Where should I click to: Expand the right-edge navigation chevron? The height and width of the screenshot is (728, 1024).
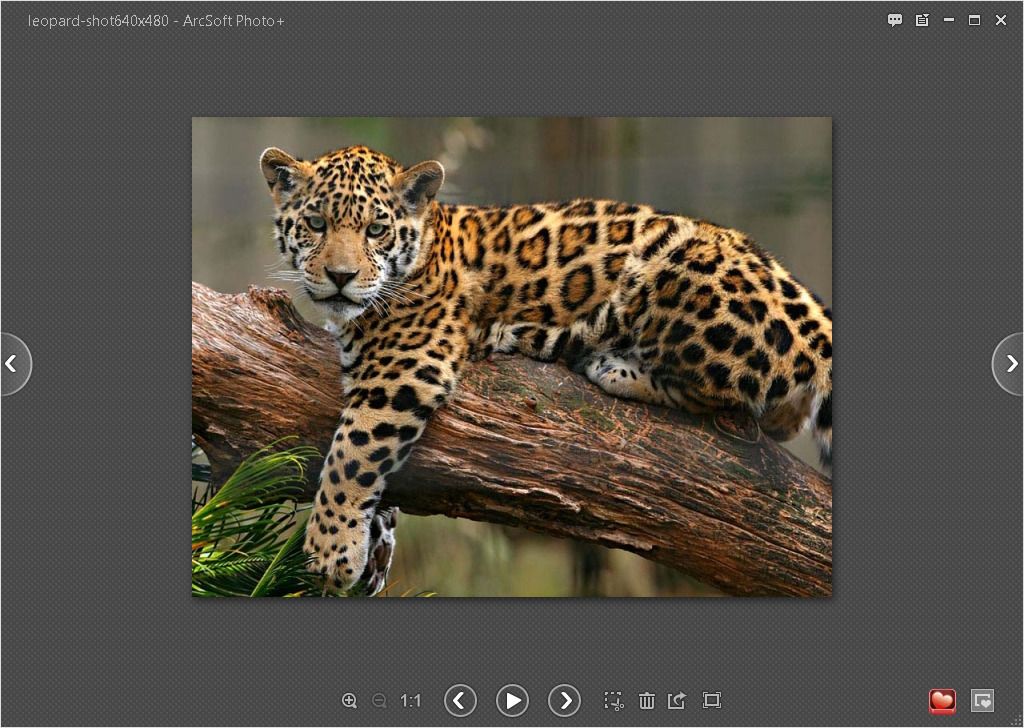(x=1010, y=364)
